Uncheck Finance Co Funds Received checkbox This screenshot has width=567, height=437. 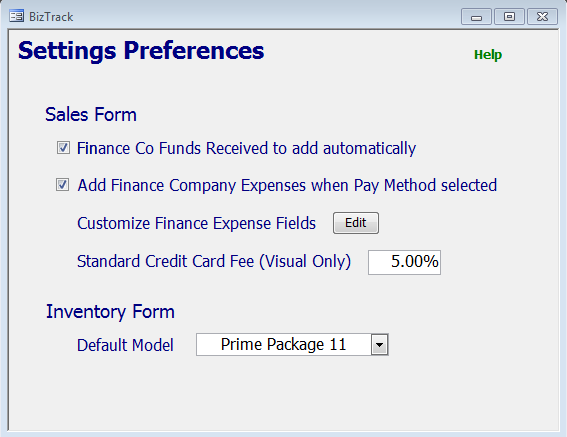(63, 148)
